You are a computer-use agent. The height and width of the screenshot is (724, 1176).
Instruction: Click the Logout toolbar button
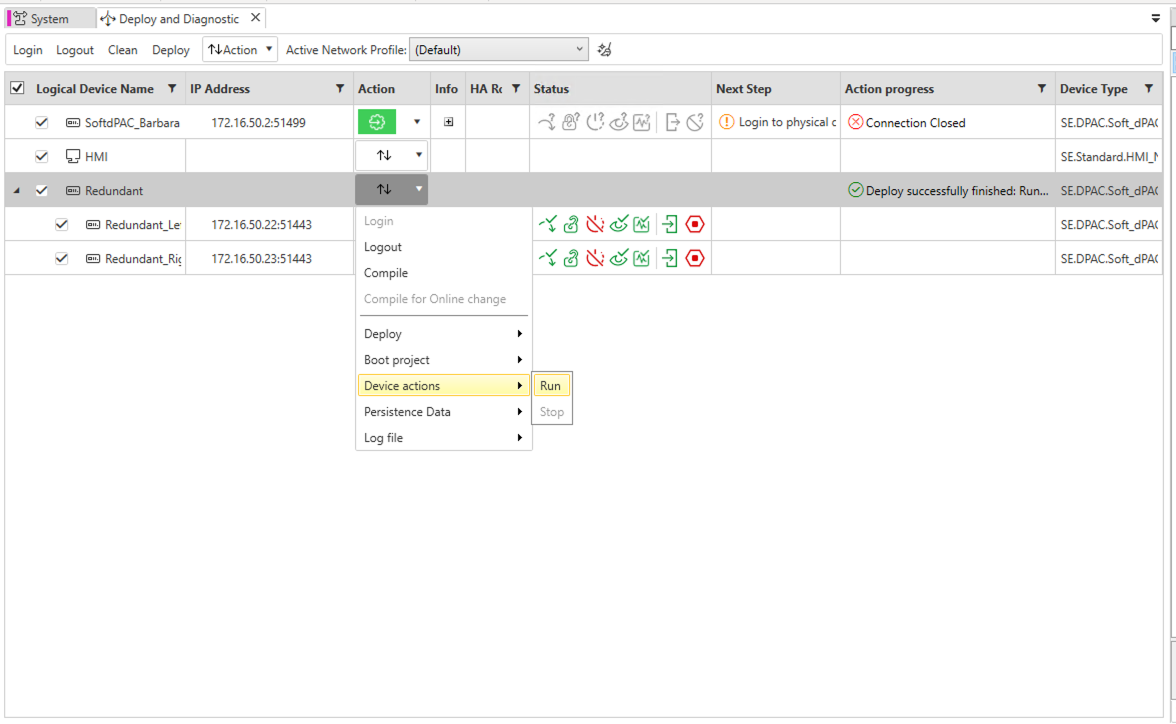(x=75, y=50)
